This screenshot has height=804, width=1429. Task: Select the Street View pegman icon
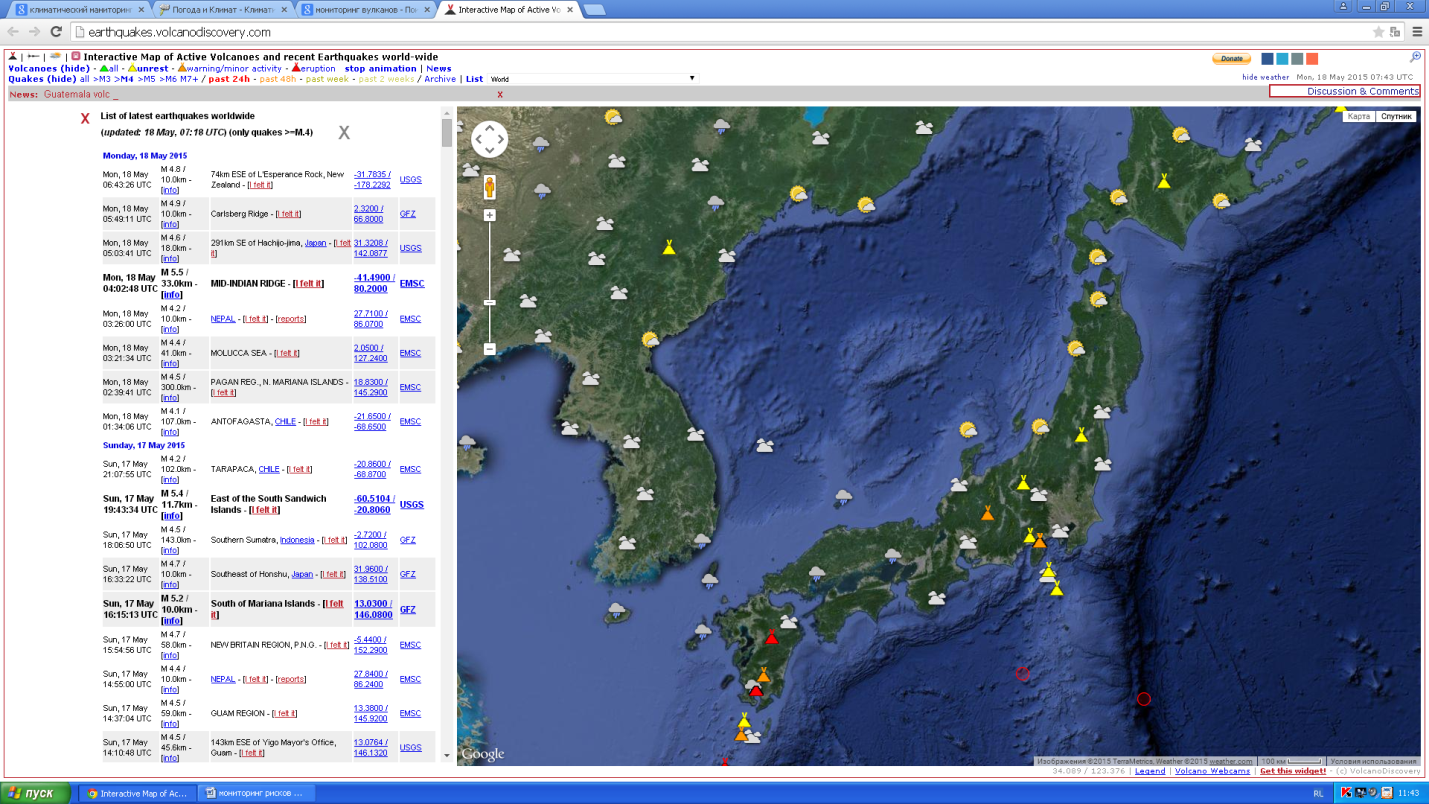pyautogui.click(x=490, y=187)
